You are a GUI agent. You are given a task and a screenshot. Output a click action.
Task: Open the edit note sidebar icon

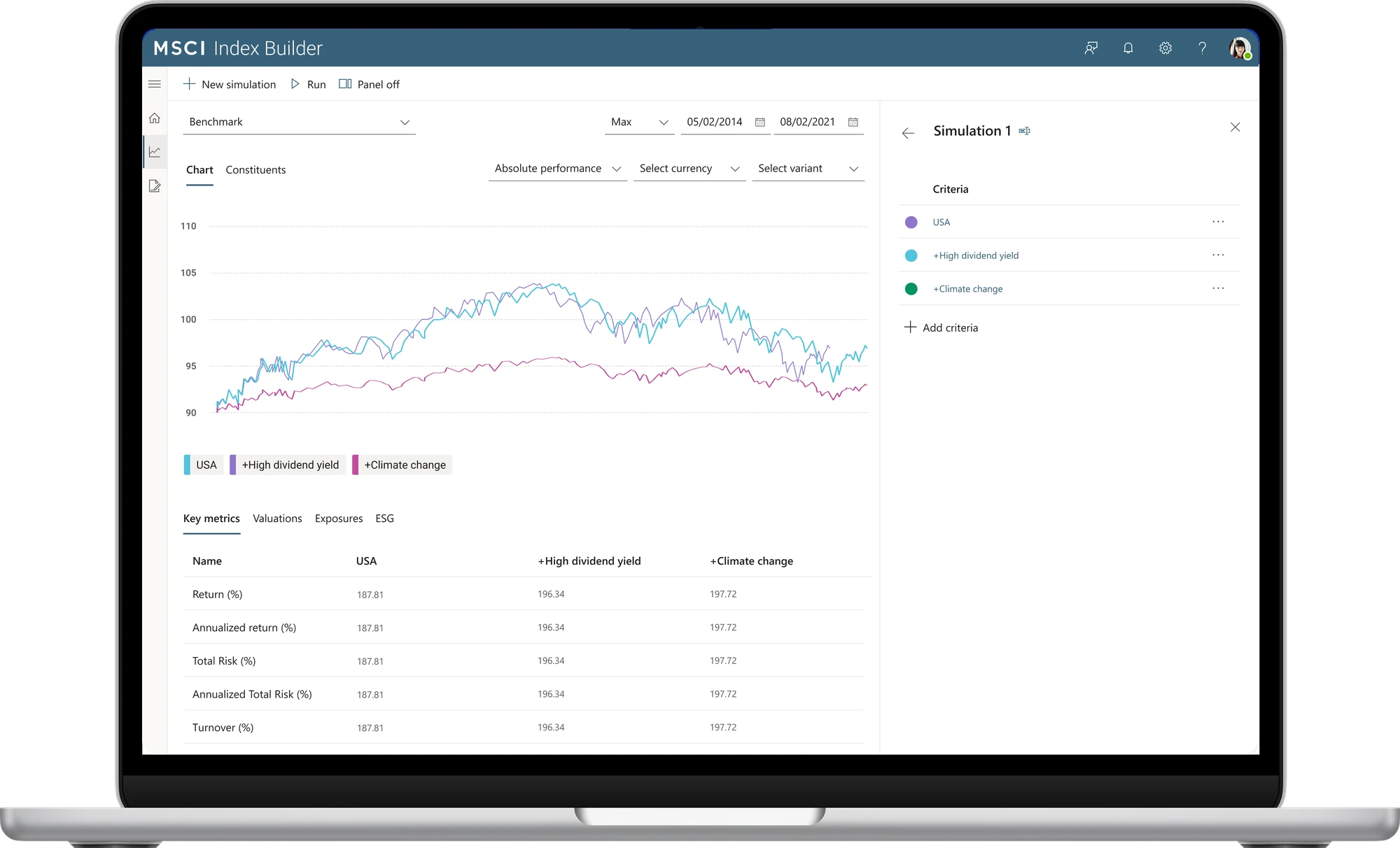[155, 185]
